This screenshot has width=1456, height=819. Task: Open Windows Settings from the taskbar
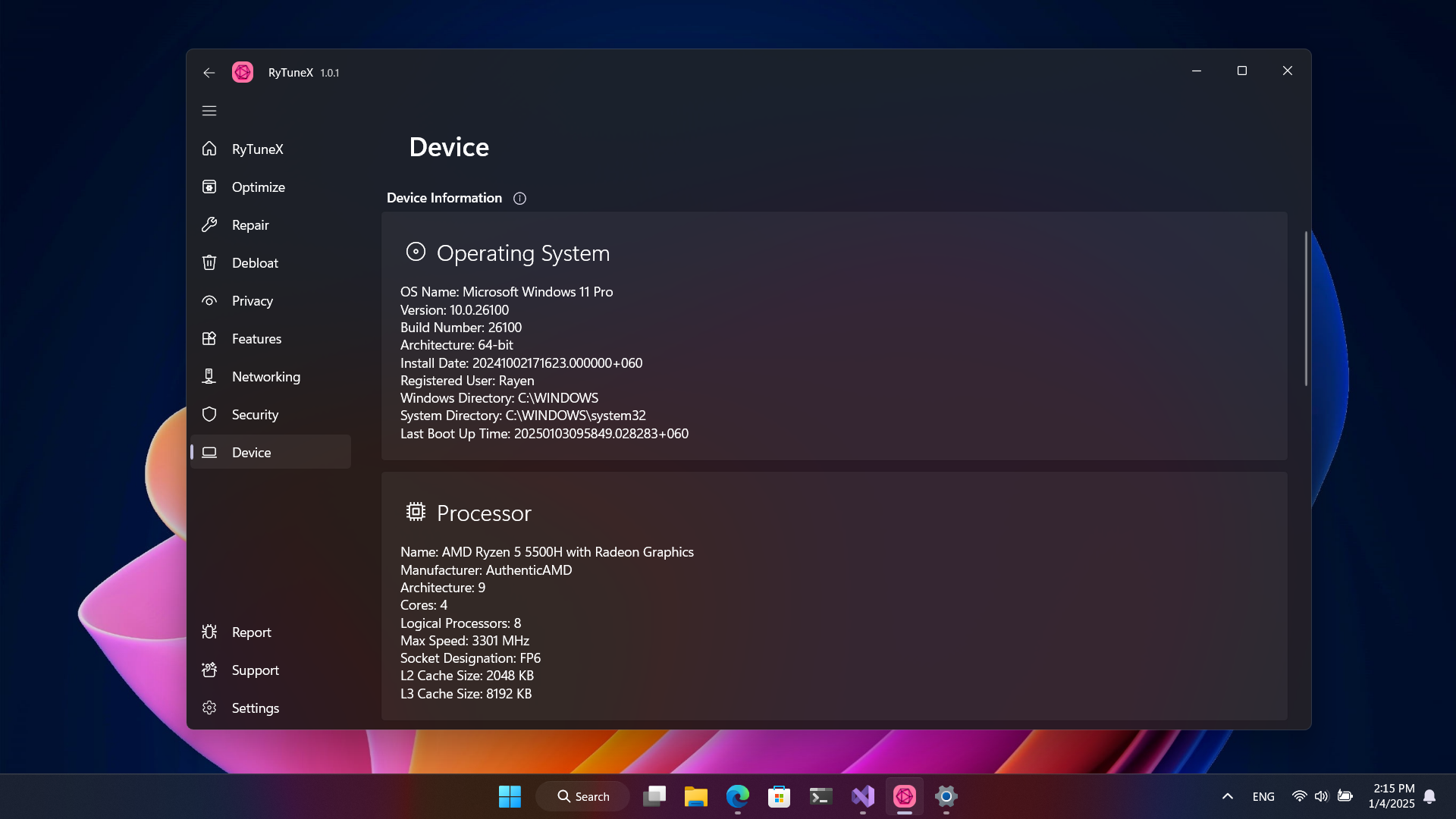point(946,796)
